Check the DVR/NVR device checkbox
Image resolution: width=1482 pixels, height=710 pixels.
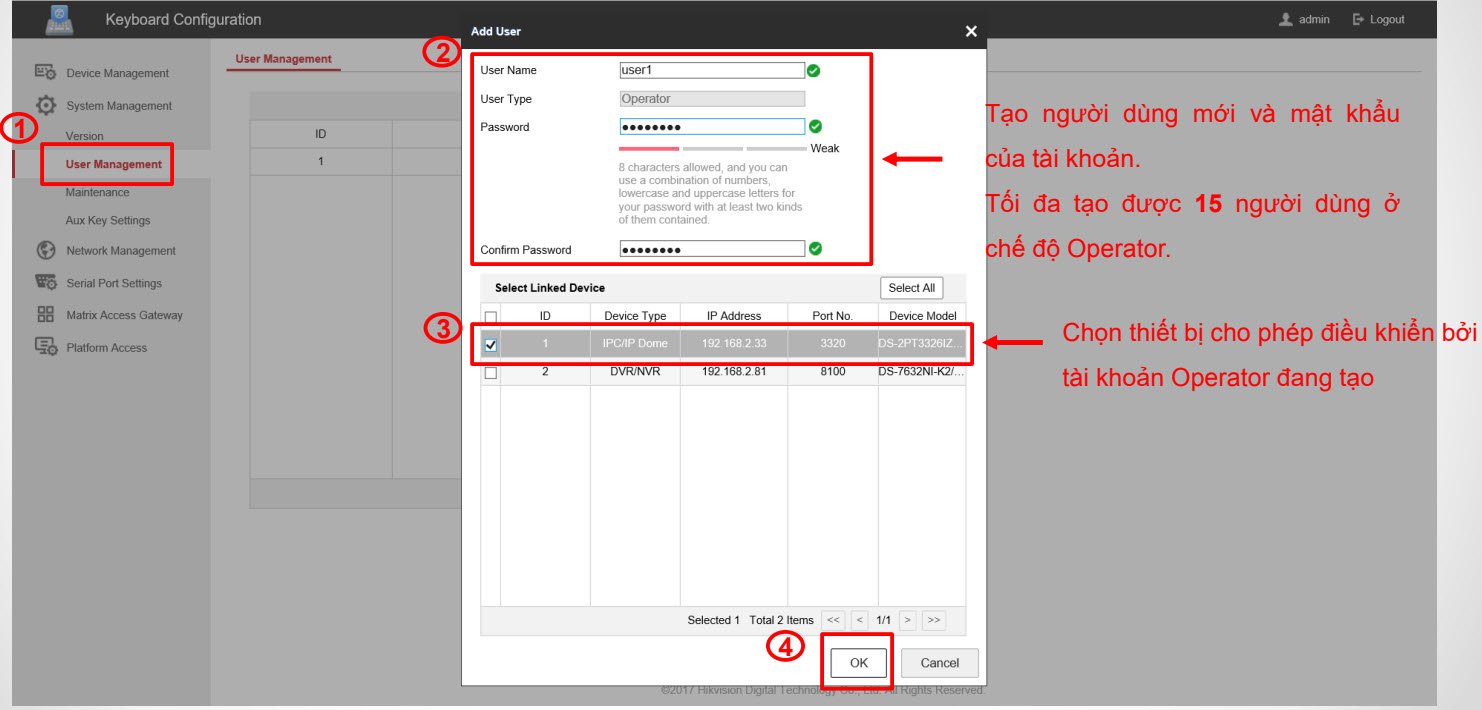point(491,373)
